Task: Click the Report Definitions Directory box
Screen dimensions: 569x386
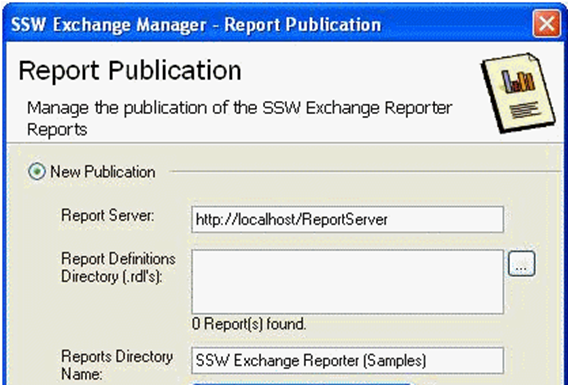Action: [347, 282]
